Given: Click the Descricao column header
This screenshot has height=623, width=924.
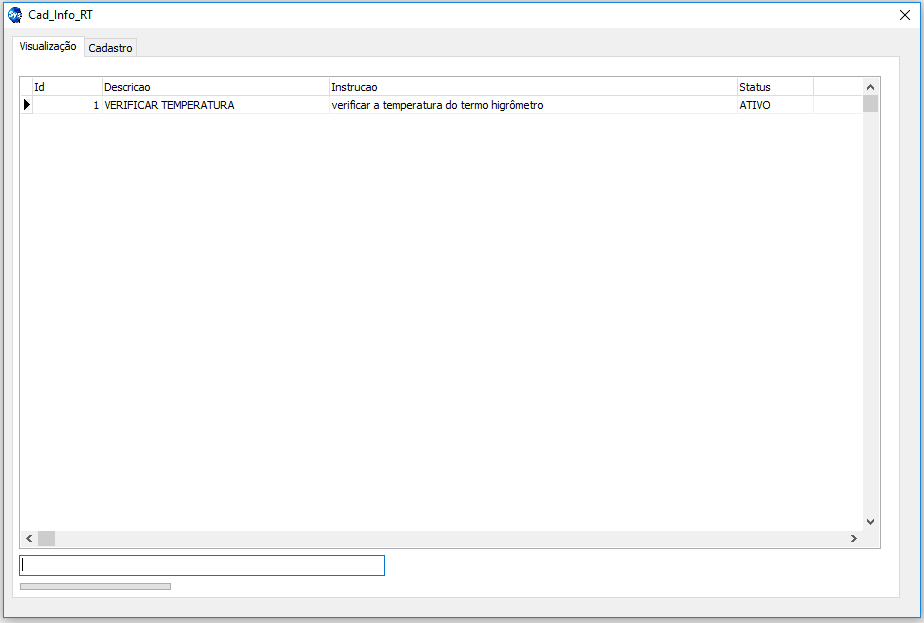Looking at the screenshot, I should tap(215, 87).
